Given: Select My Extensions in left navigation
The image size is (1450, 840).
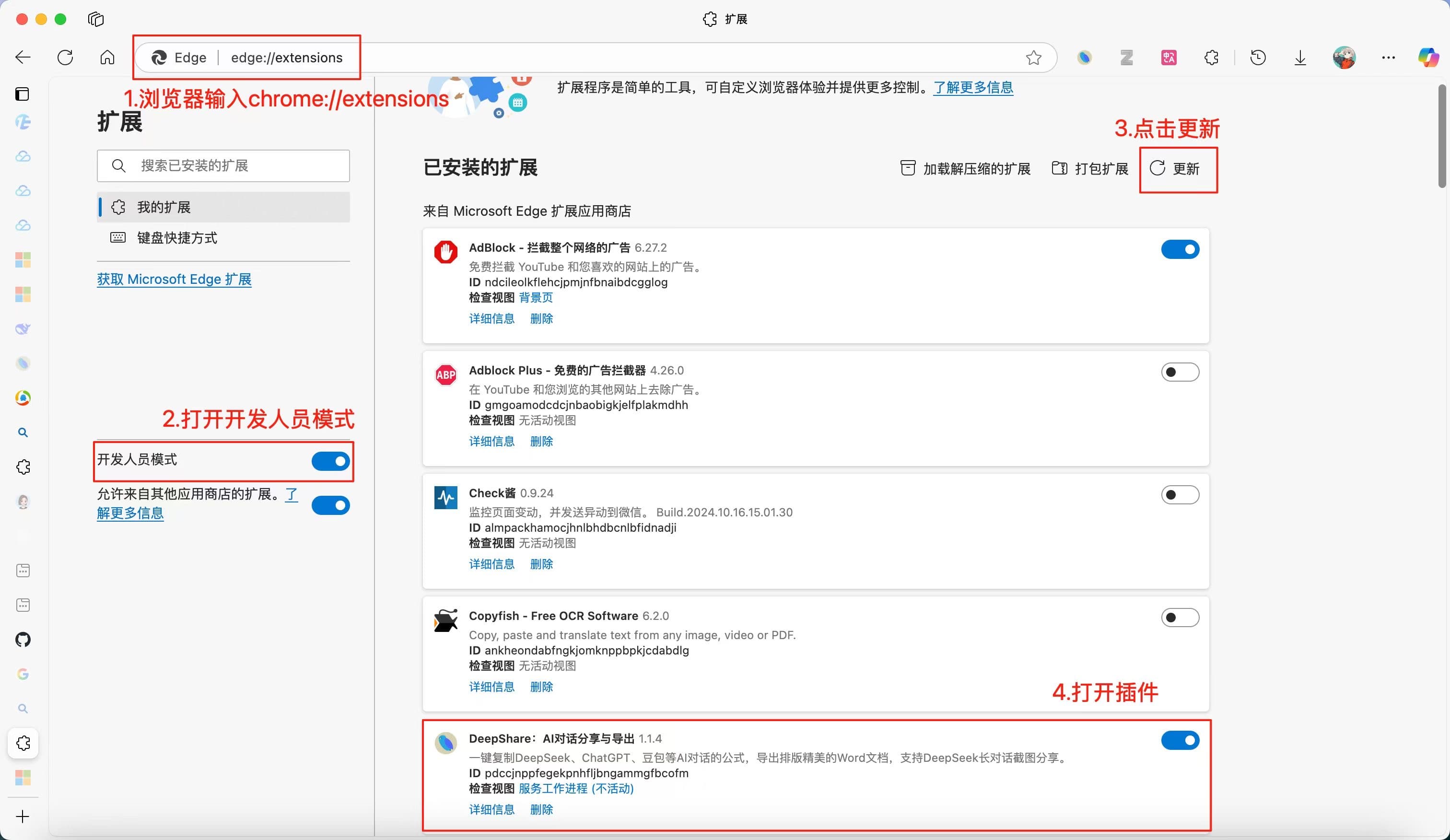Looking at the screenshot, I should coord(164,207).
